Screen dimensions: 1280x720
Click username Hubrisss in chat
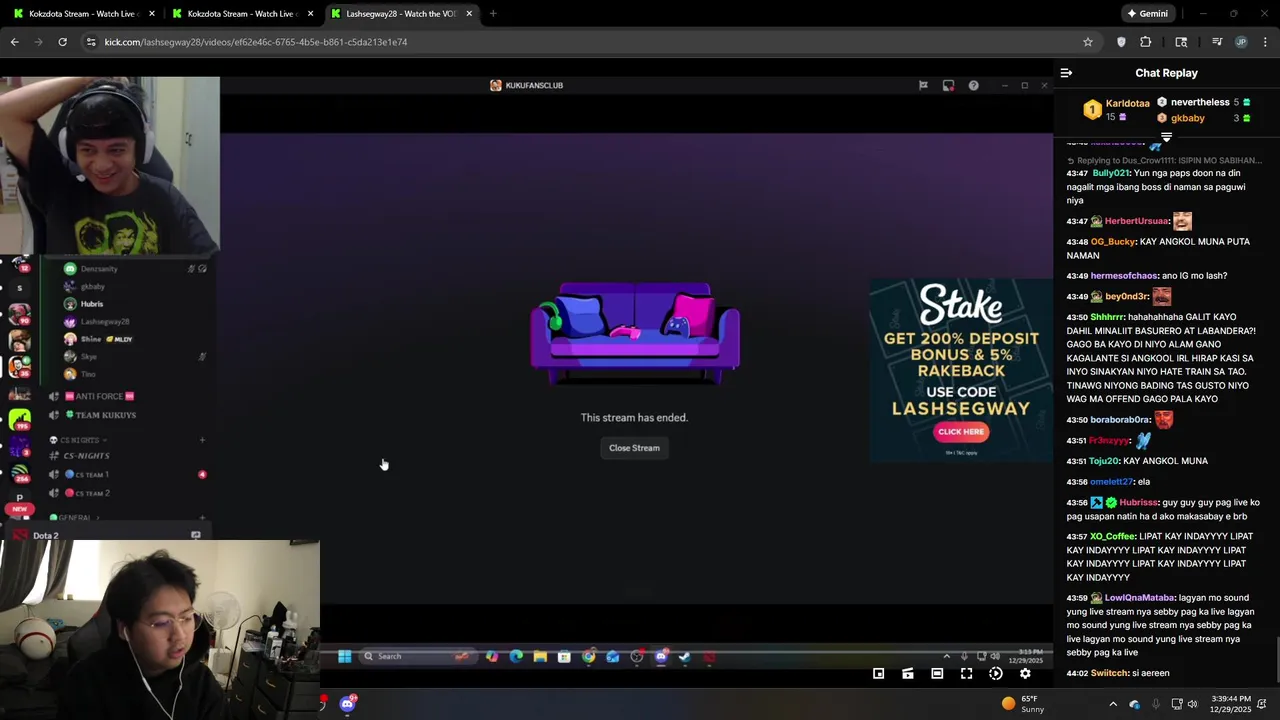[x=1138, y=503]
